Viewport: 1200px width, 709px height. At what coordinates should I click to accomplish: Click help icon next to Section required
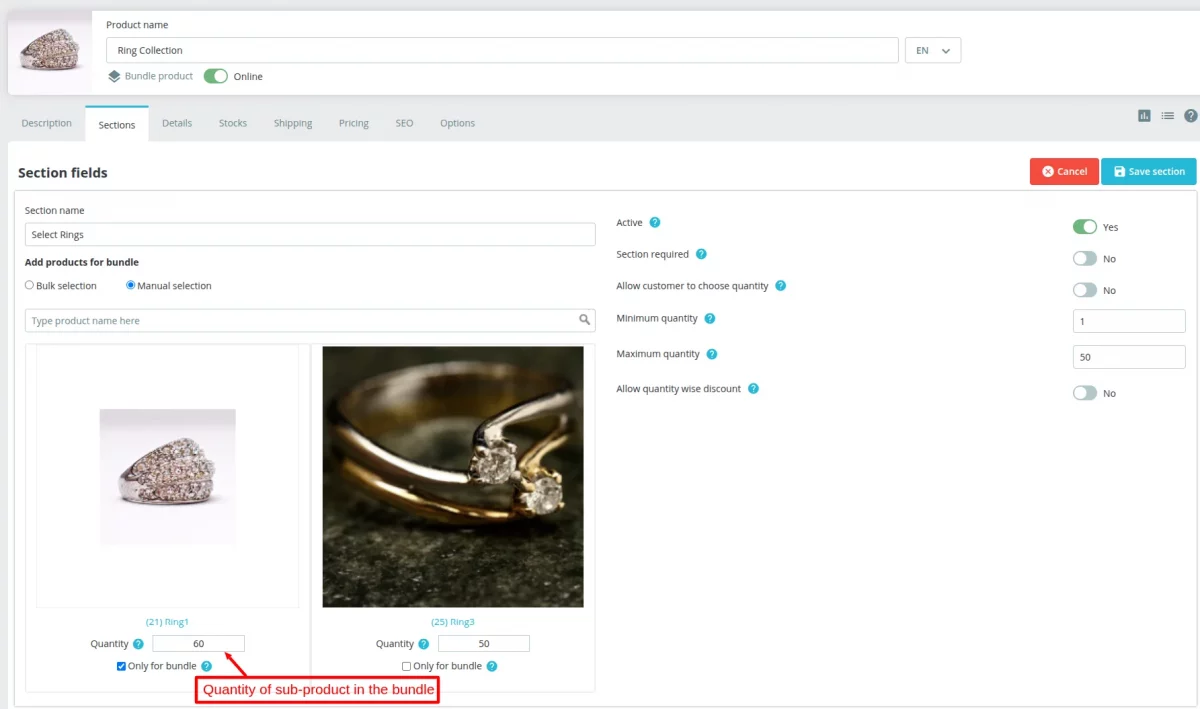[701, 255]
